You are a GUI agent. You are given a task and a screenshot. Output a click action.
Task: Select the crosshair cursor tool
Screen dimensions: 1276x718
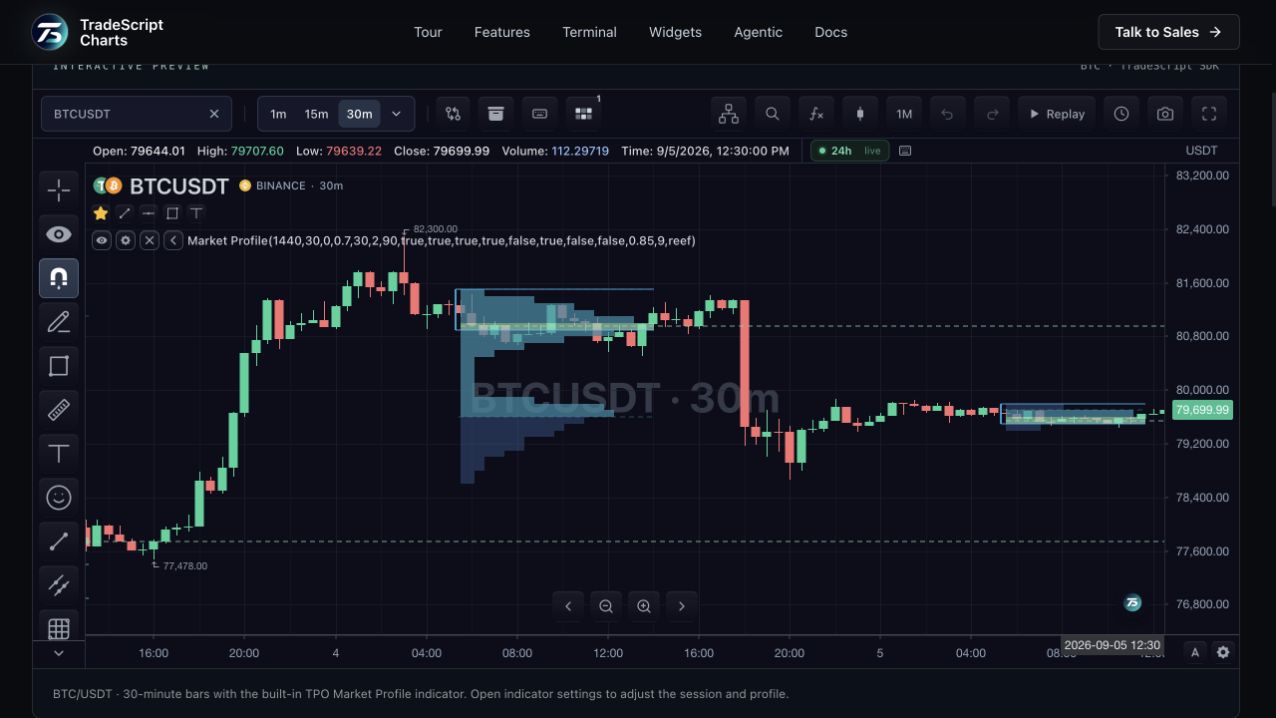pos(59,190)
